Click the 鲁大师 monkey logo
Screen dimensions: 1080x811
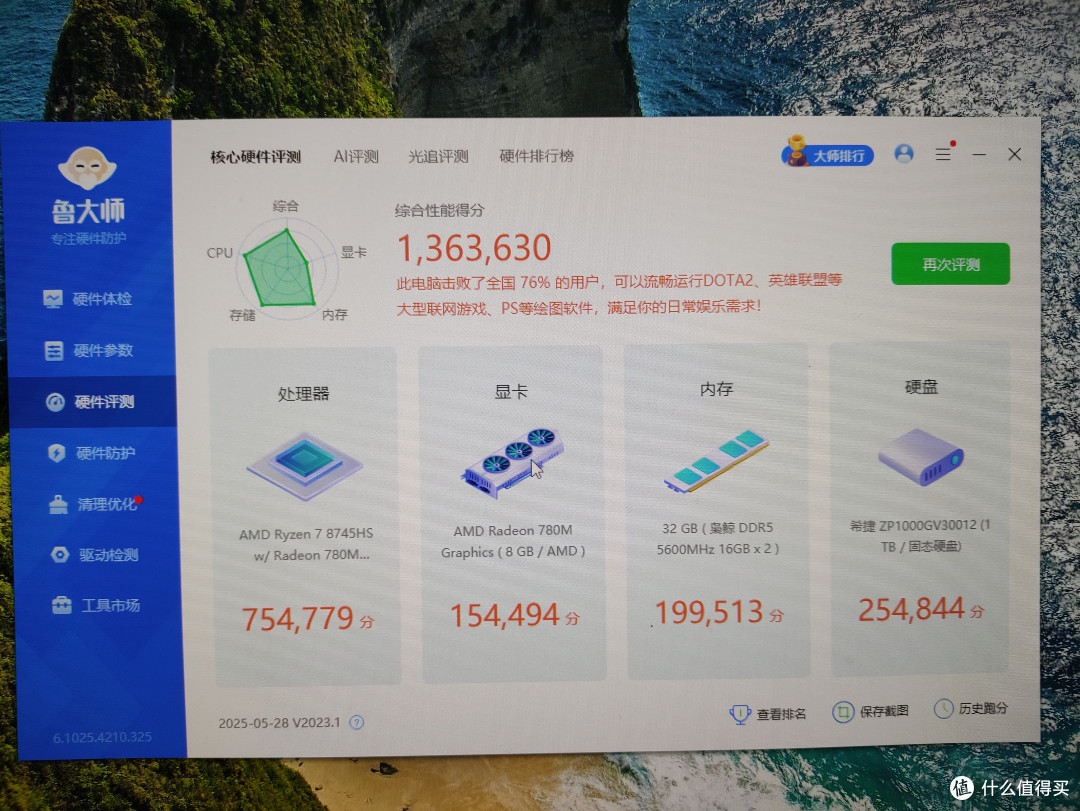tap(87, 168)
